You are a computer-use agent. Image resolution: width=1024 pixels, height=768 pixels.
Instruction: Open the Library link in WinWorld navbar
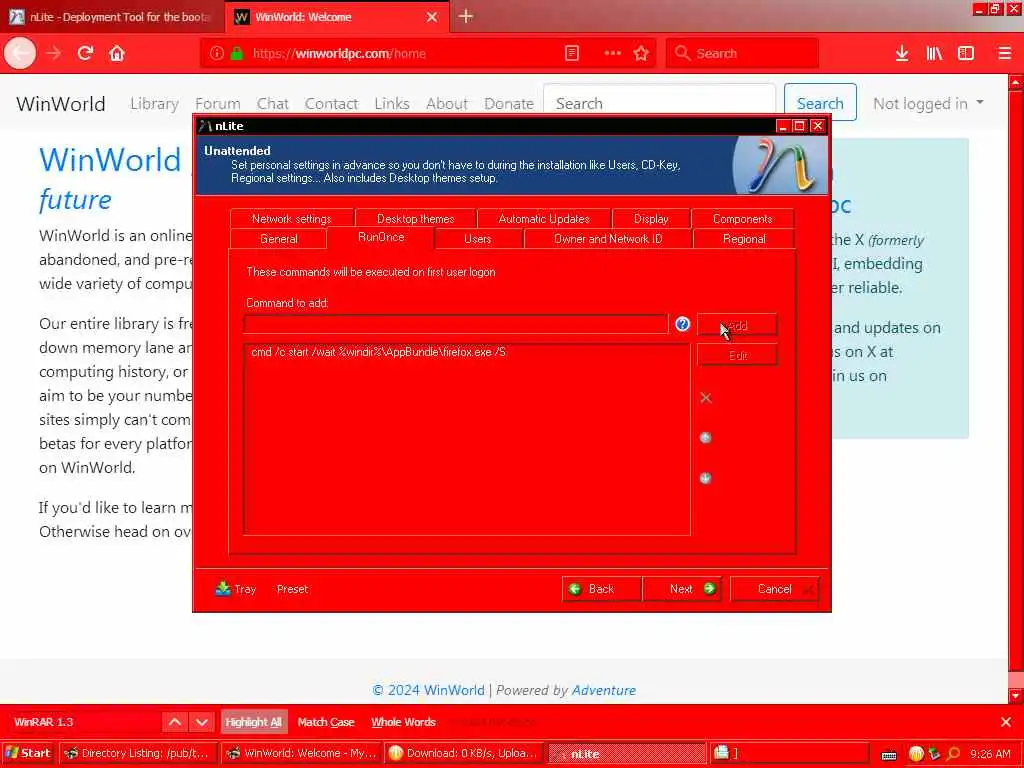click(x=154, y=103)
